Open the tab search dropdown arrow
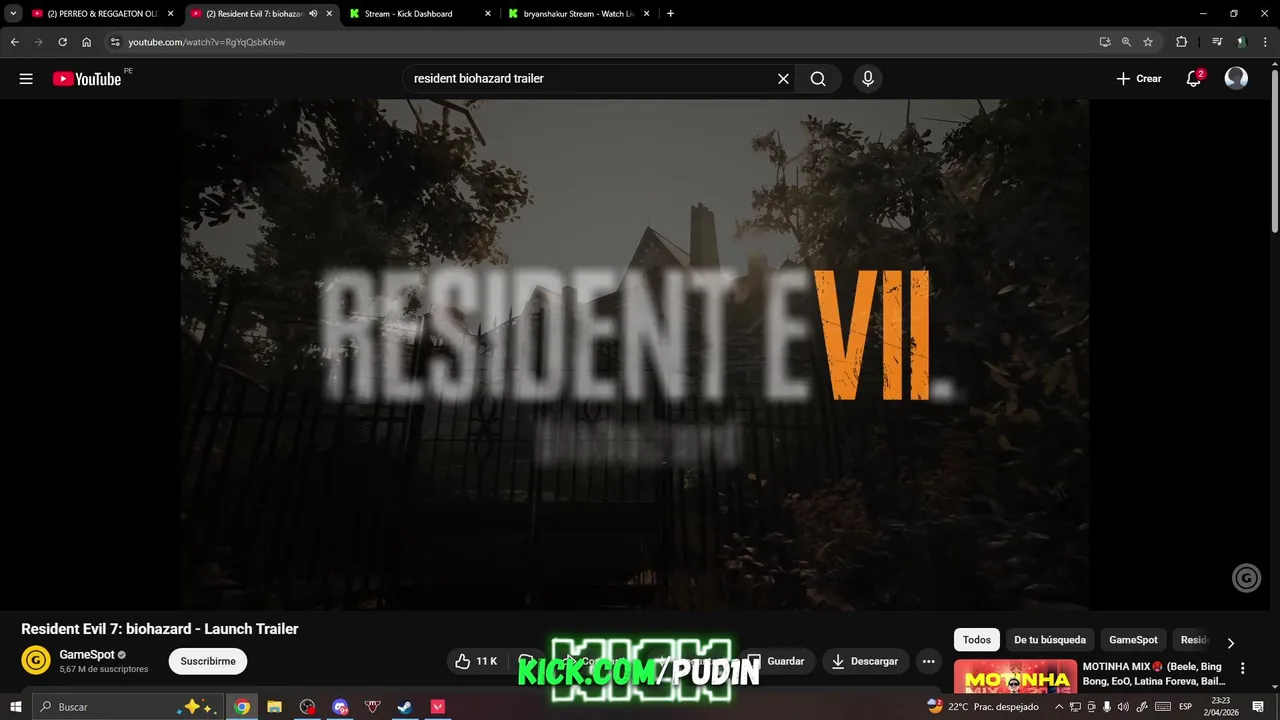The height and width of the screenshot is (720, 1280). (13, 14)
